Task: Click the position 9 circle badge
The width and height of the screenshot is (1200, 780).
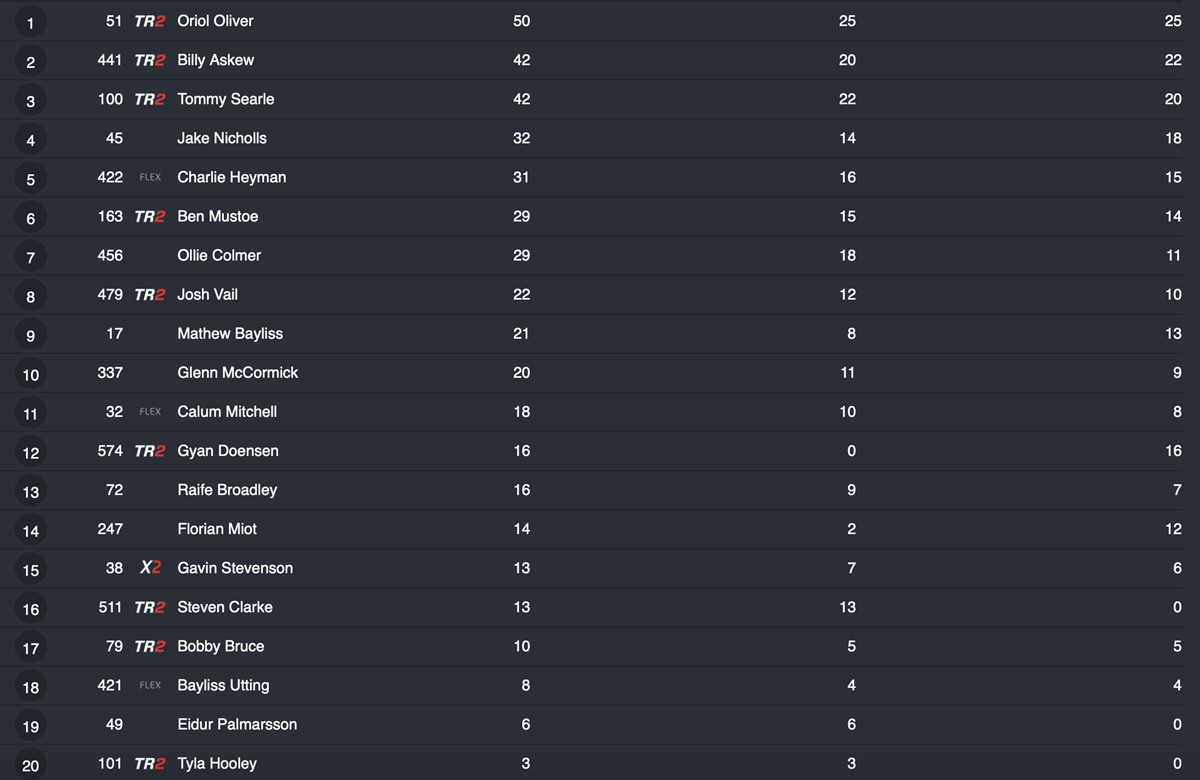Action: click(31, 336)
